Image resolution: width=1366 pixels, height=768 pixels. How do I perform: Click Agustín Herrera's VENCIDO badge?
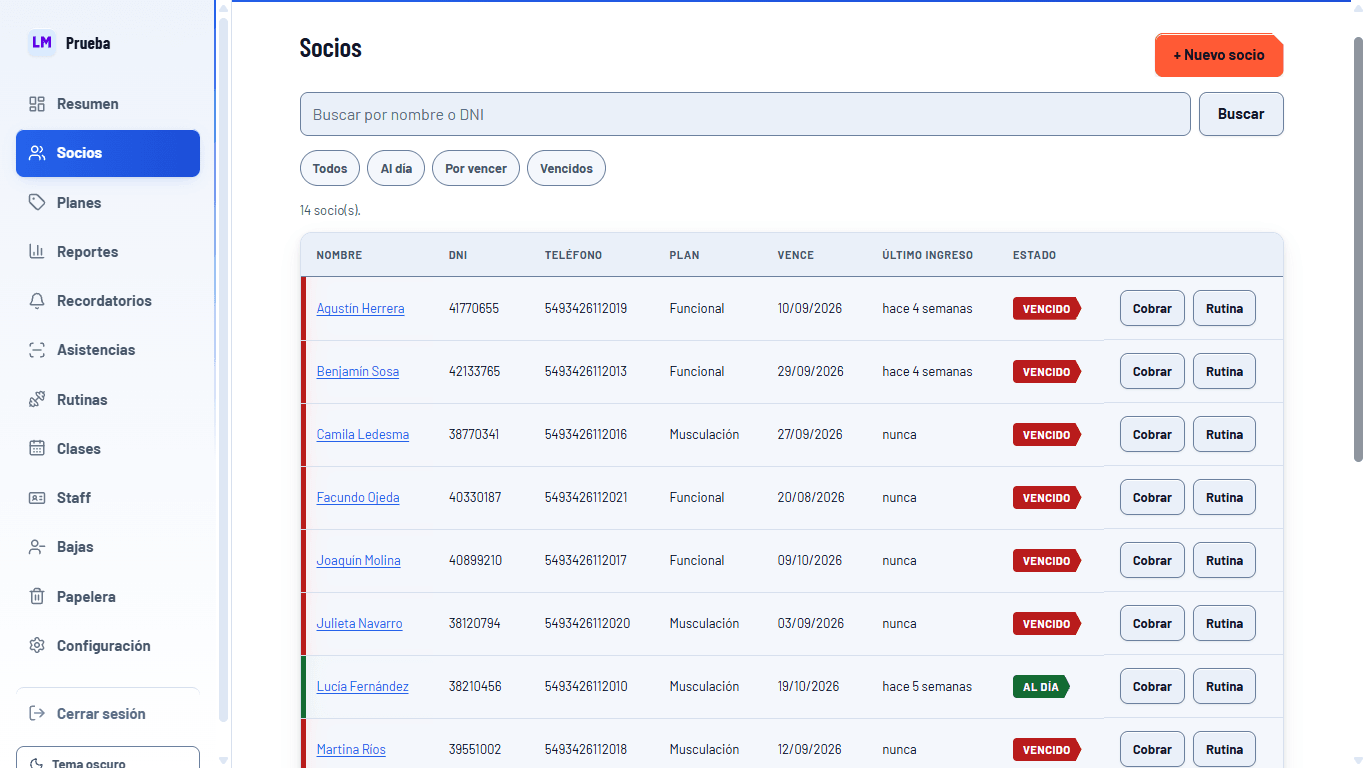click(x=1047, y=309)
